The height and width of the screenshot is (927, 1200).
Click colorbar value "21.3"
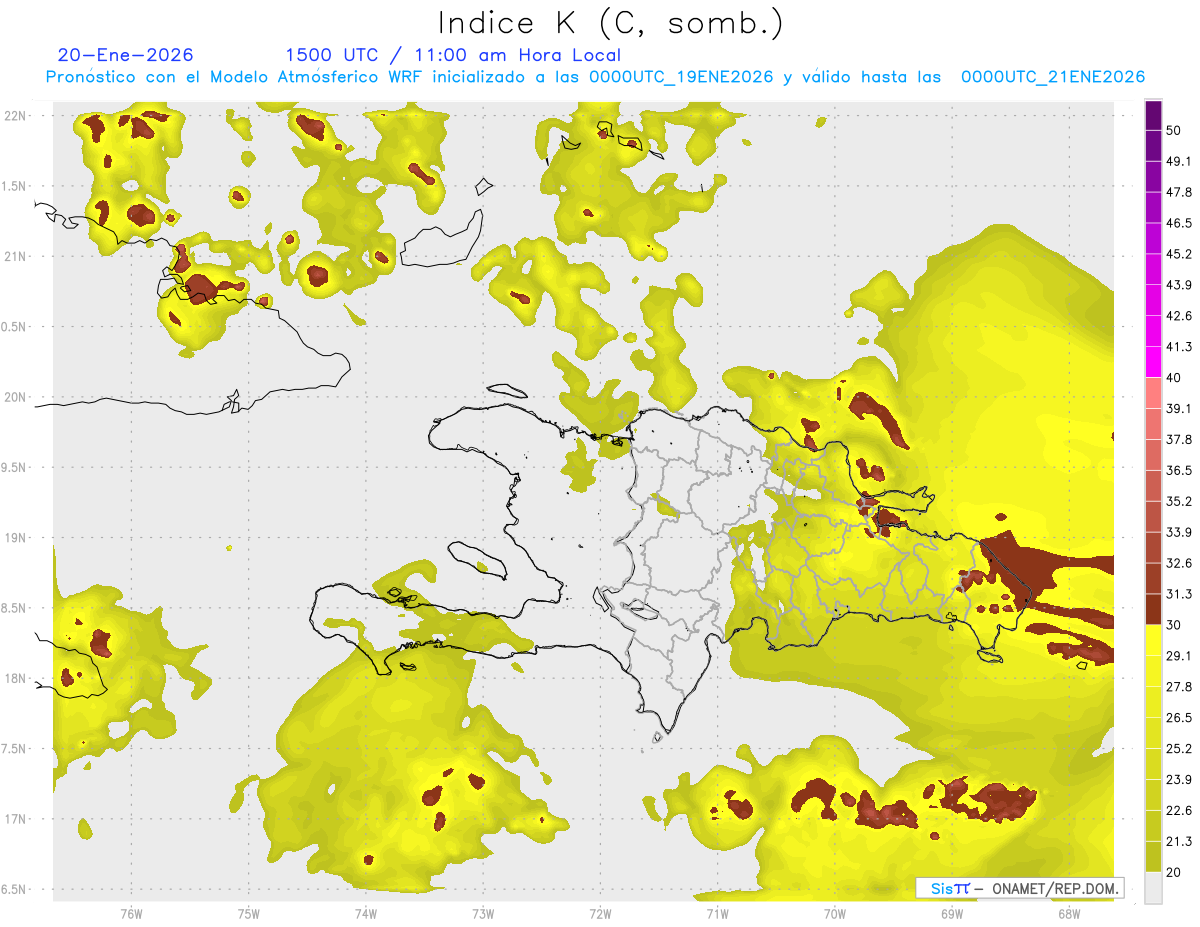click(x=1179, y=842)
